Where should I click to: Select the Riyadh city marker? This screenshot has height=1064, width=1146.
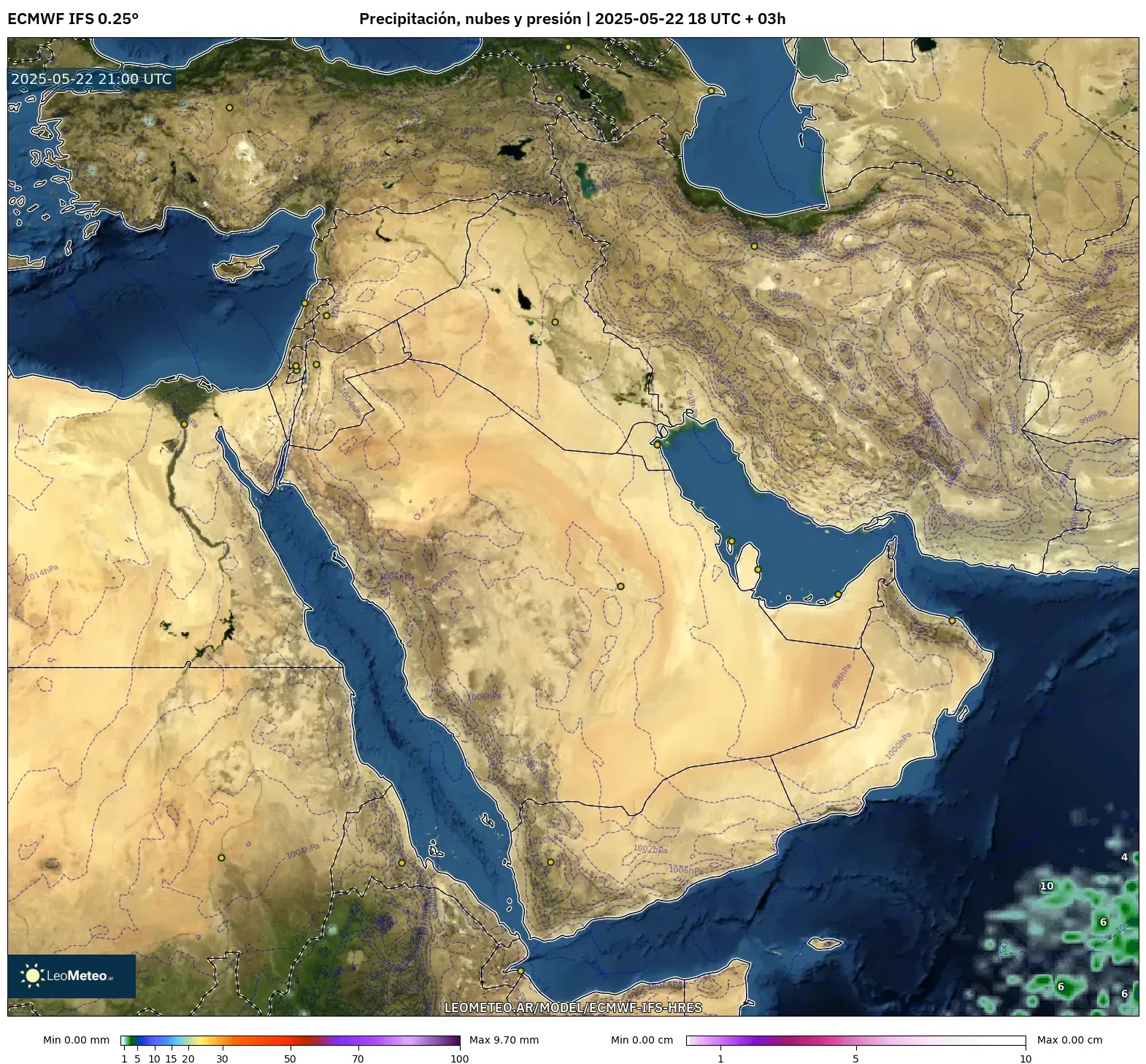tap(620, 586)
